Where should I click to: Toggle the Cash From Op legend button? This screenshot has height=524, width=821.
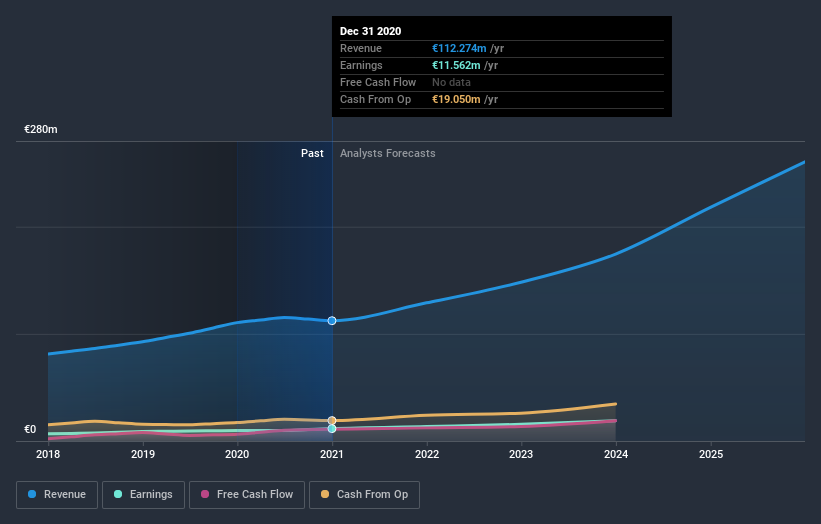(364, 495)
